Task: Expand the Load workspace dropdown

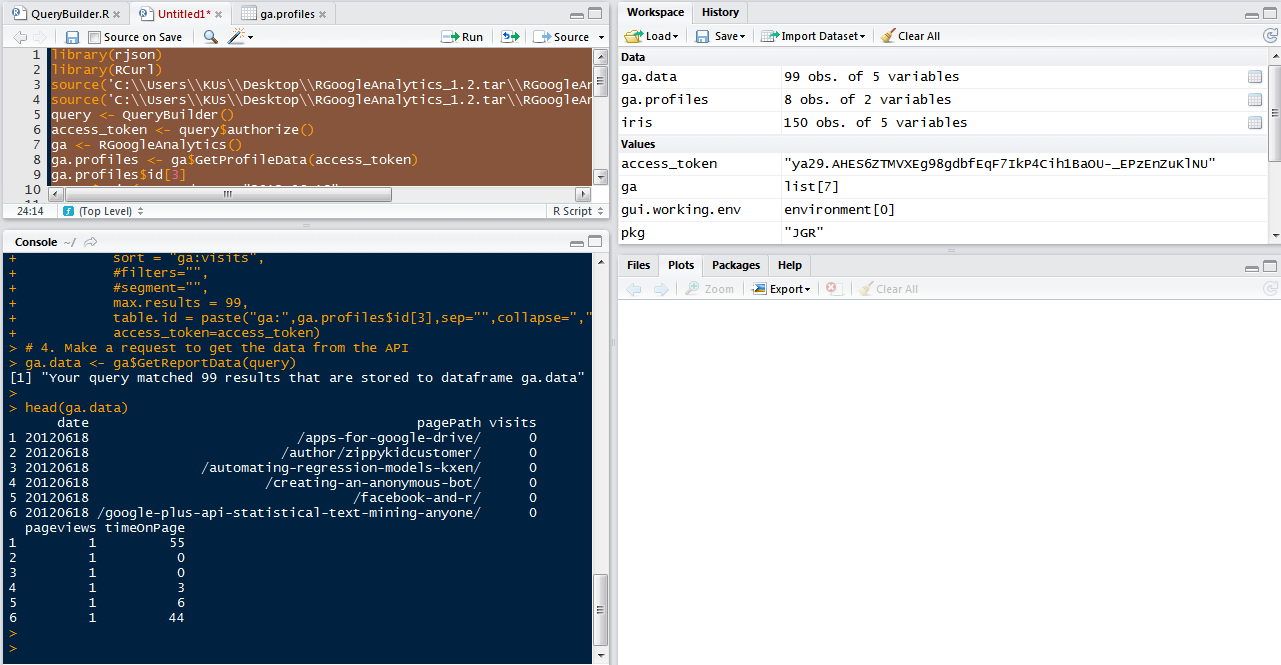Action: (651, 36)
